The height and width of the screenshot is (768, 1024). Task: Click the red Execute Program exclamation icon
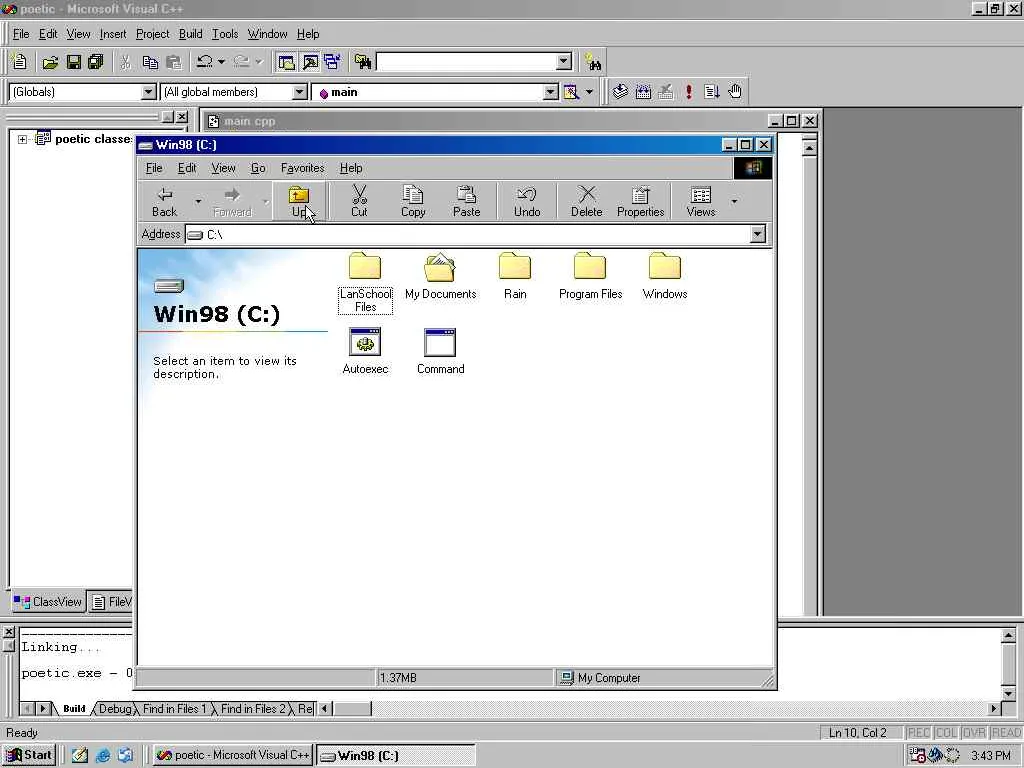[x=688, y=92]
